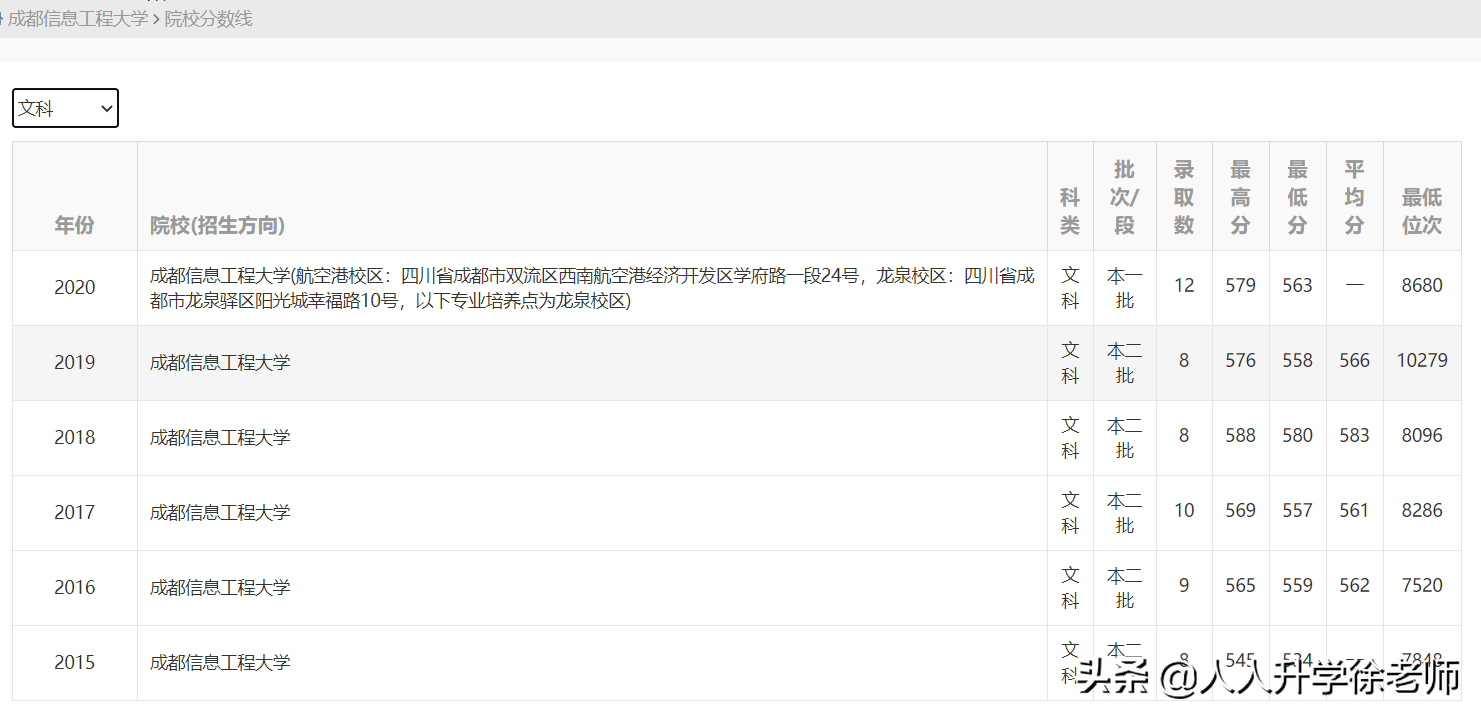Open the 成都信息工程大学 breadcrumb link
This screenshot has width=1481, height=717.
pos(78,19)
